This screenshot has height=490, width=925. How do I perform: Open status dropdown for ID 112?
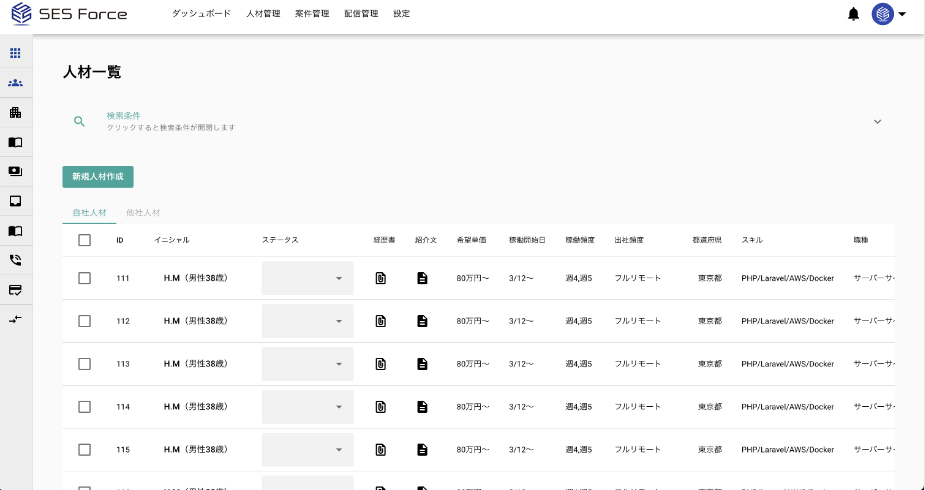point(307,321)
